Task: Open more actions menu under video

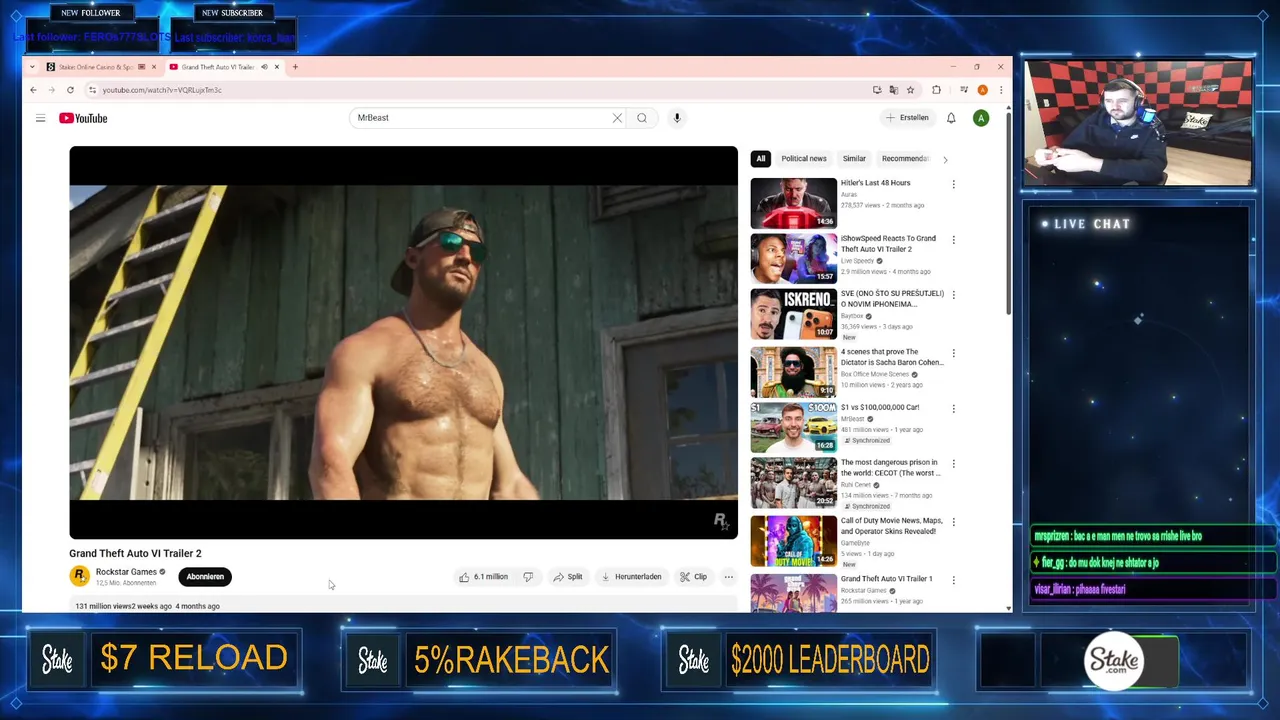Action: click(x=728, y=577)
